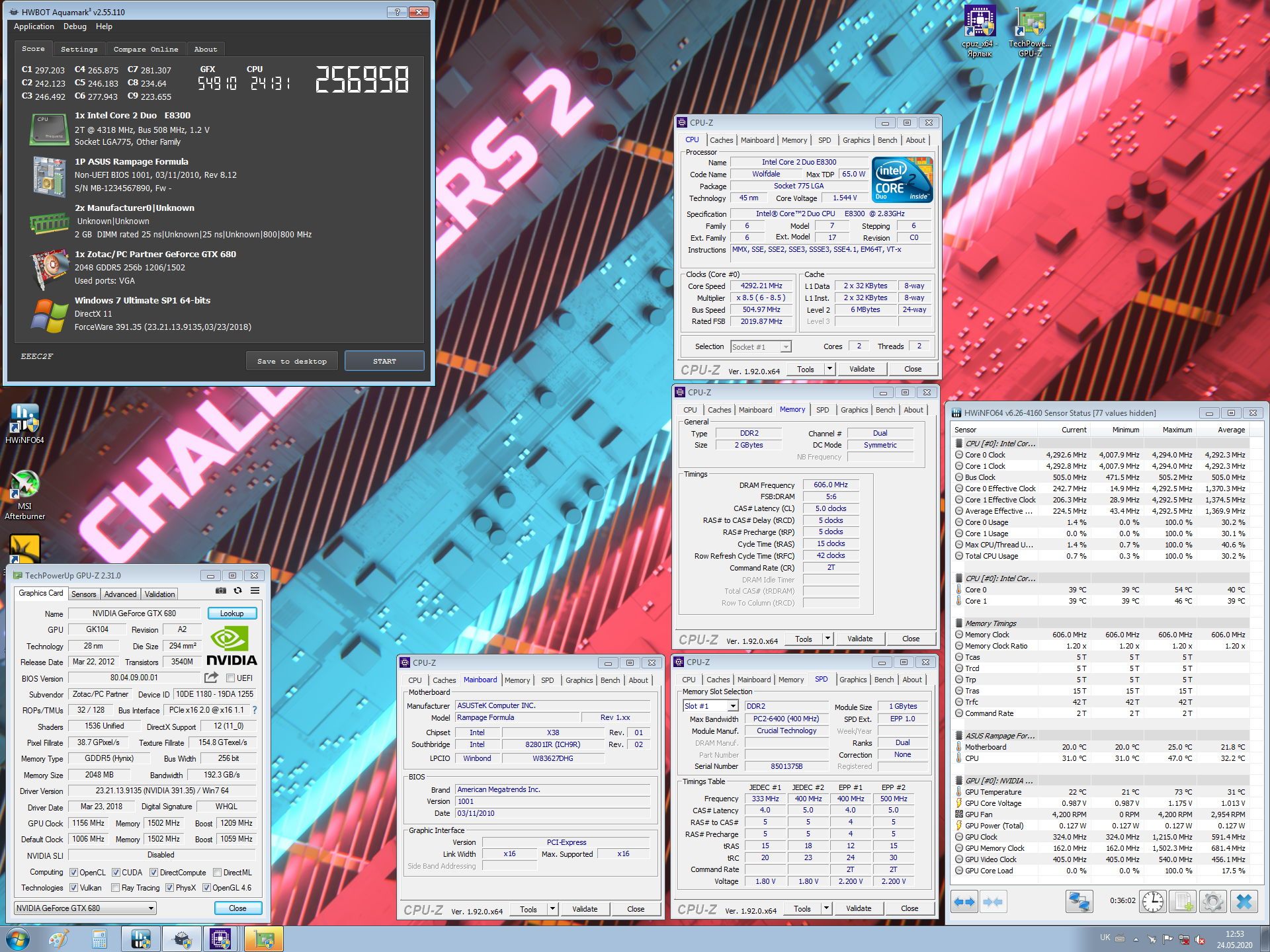The image size is (1270, 952).
Task: Open Tools dropdown arrow in CPU-Z CPU window
Action: [x=829, y=369]
